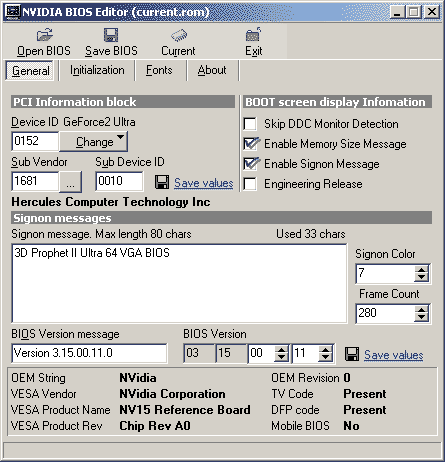Increase BIOS Version field 00
Image resolution: width=445 pixels, height=462 pixels.
click(282, 350)
